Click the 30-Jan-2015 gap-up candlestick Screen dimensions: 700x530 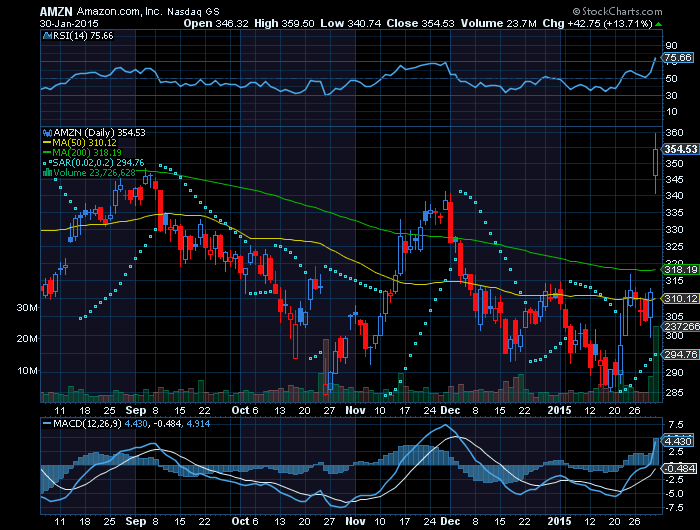[655, 163]
